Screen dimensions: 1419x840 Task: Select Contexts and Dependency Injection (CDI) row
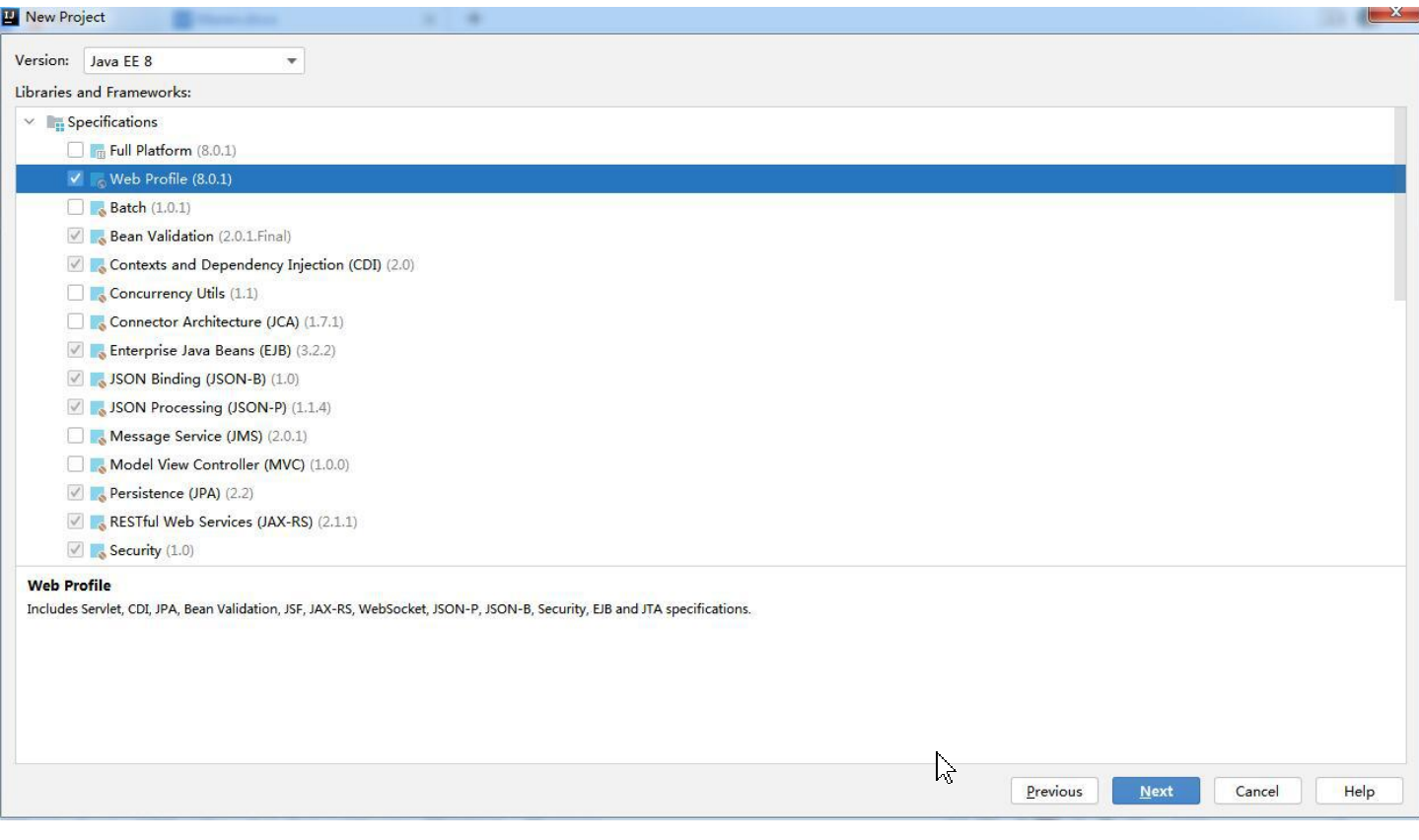[x=704, y=265]
